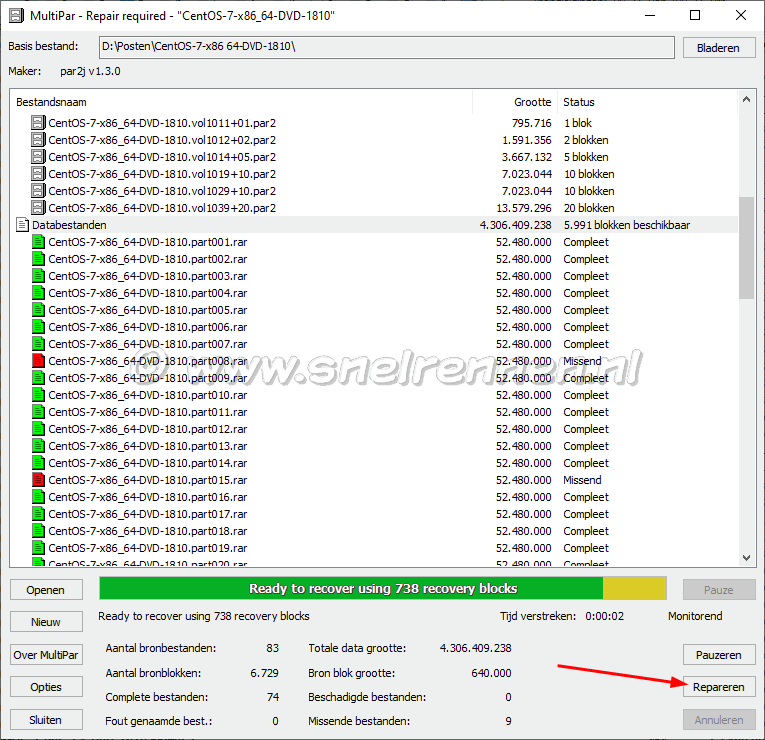Click the file list scroll down arrow
The height and width of the screenshot is (740, 765).
coord(746,557)
